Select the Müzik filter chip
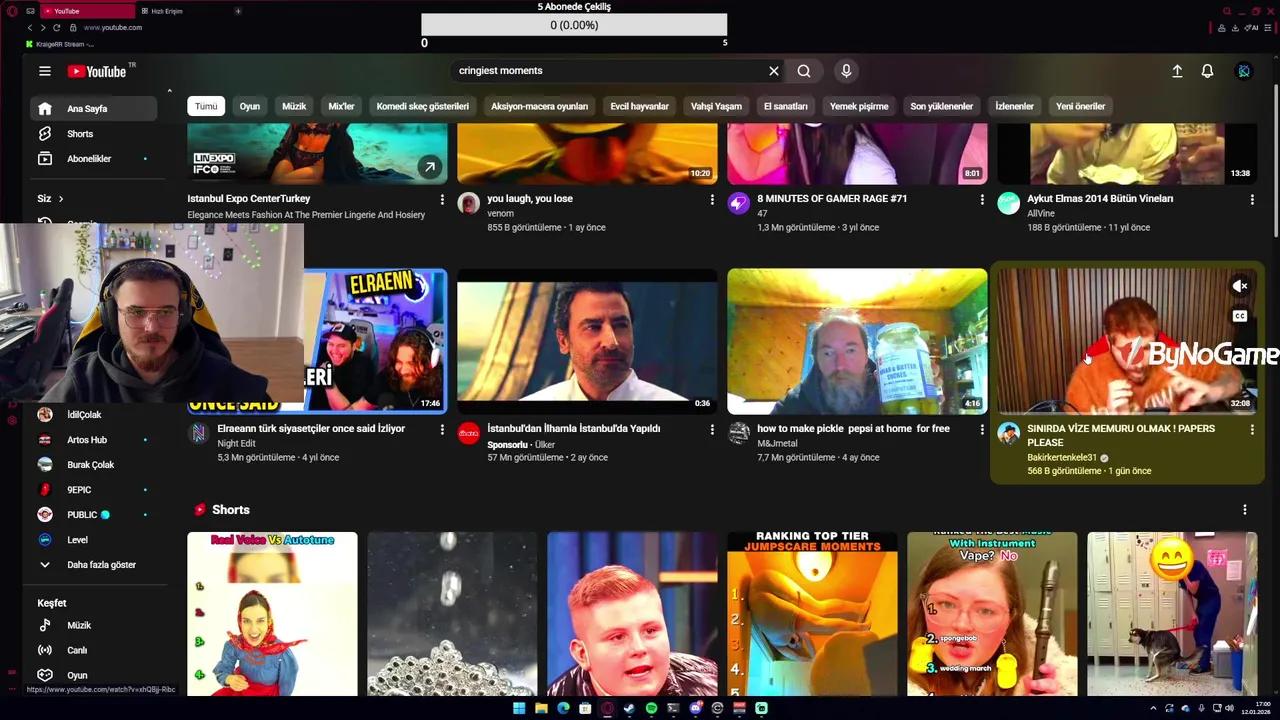Viewport: 1280px width, 720px height. [x=294, y=106]
